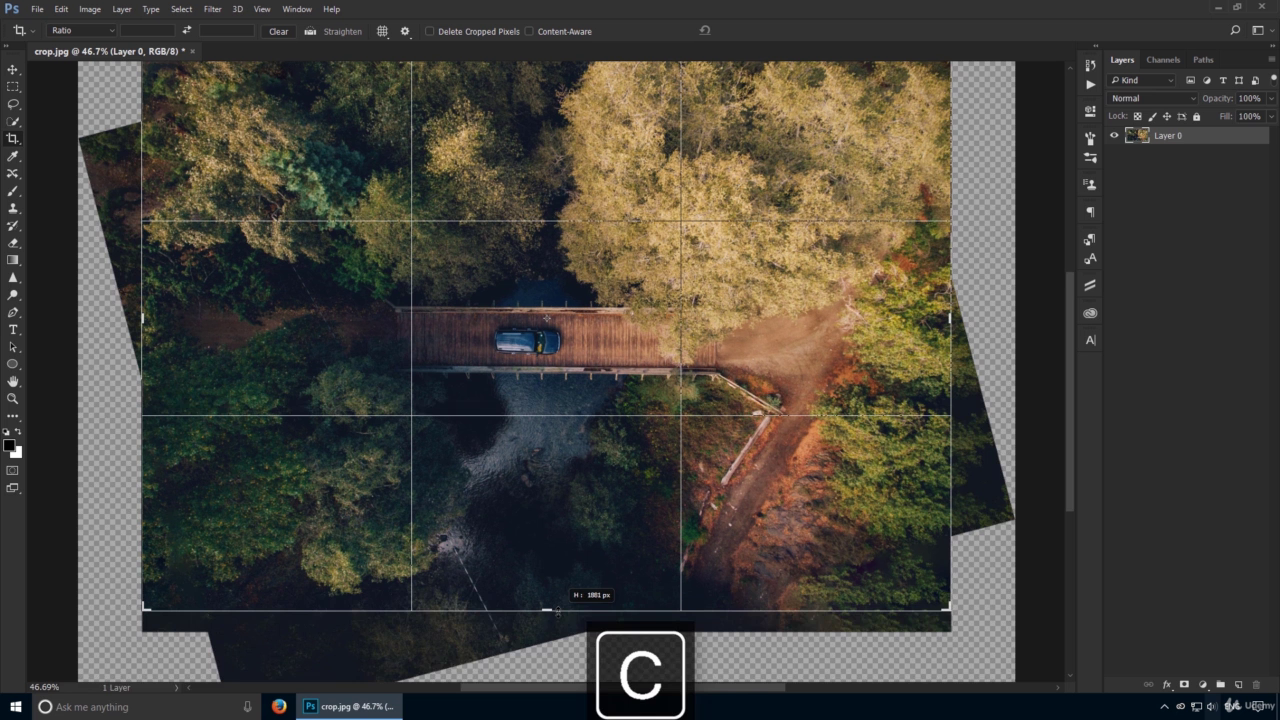Image resolution: width=1280 pixels, height=720 pixels.
Task: Swap width and height ratio values
Action: tap(186, 31)
